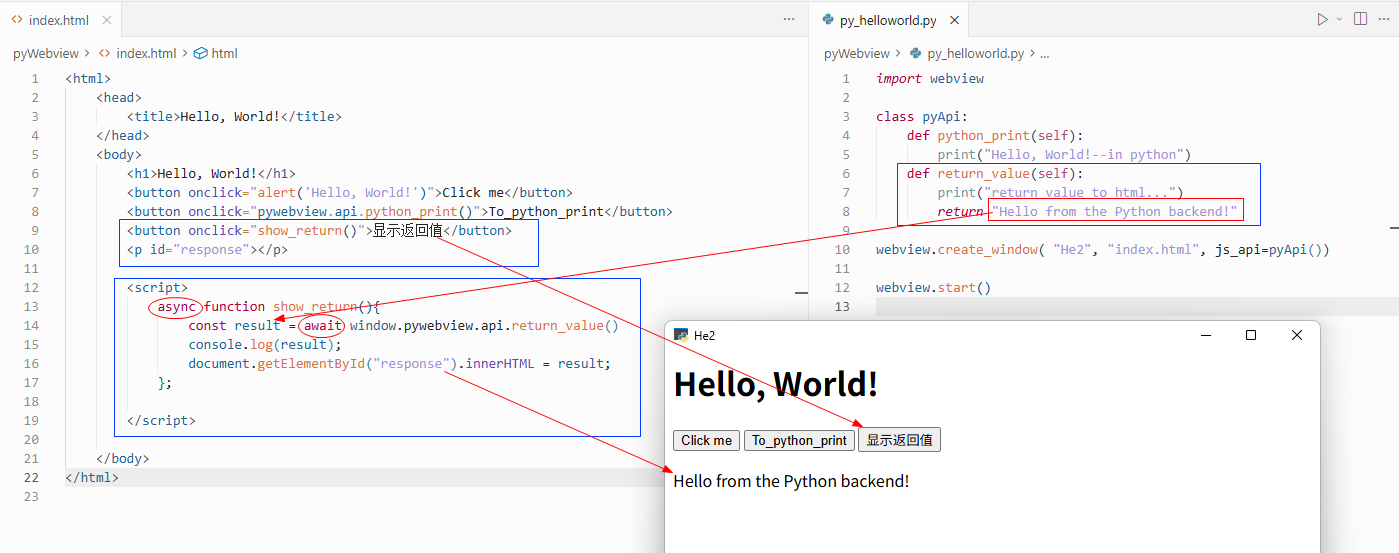Open the py_helloworld.py editor tab
This screenshot has width=1399, height=553.
(887, 19)
